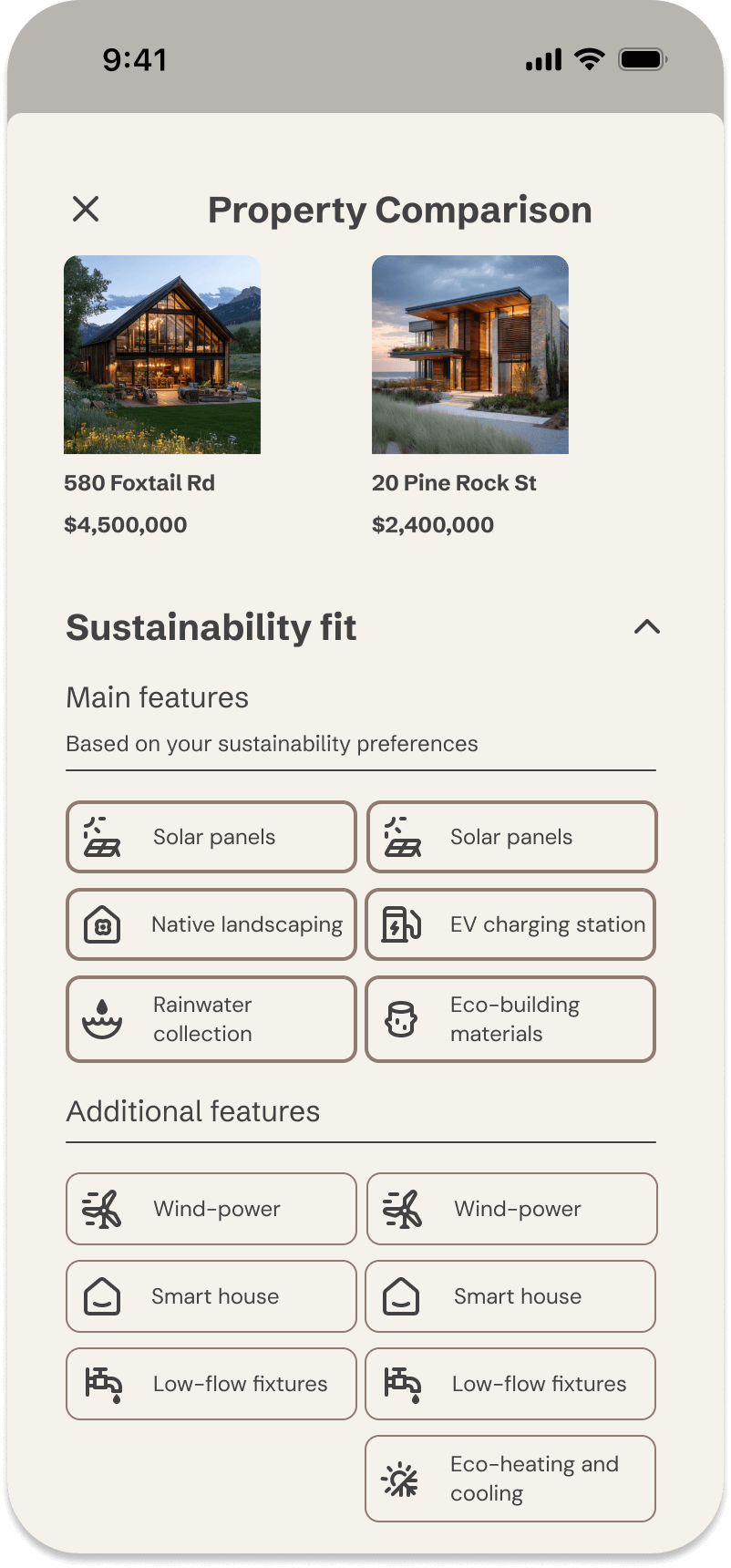The height and width of the screenshot is (1568, 731).
Task: Tap the Eco-building materials icon
Action: pyautogui.click(x=401, y=1019)
